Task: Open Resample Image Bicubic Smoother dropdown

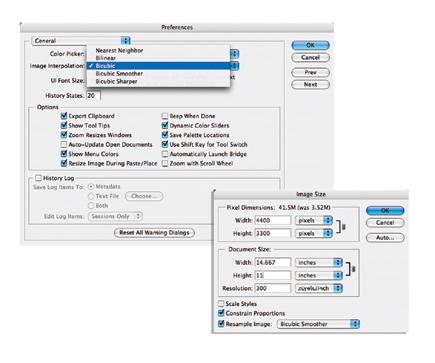Action: click(318, 324)
